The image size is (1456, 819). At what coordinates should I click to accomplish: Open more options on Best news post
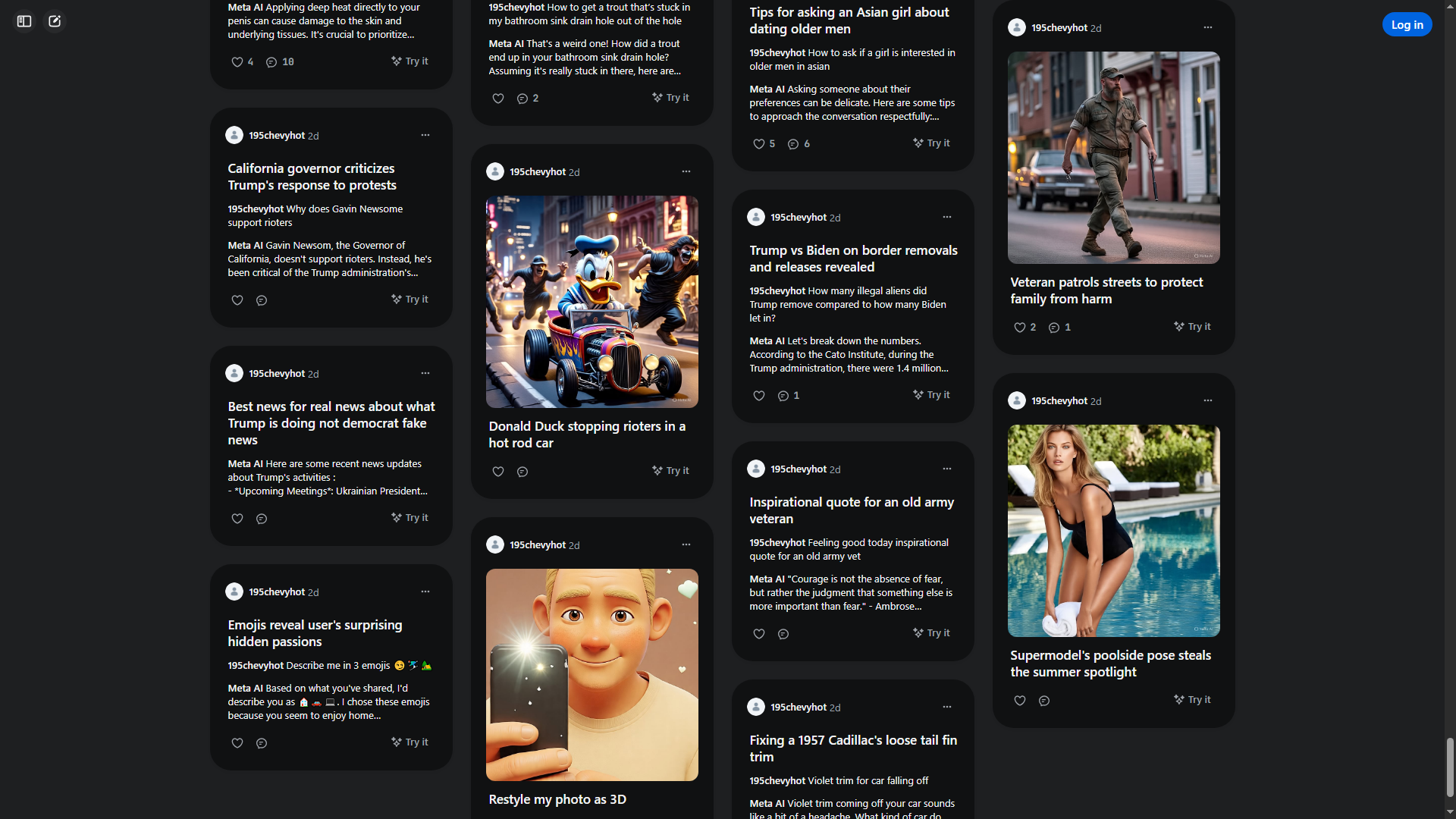tap(425, 373)
